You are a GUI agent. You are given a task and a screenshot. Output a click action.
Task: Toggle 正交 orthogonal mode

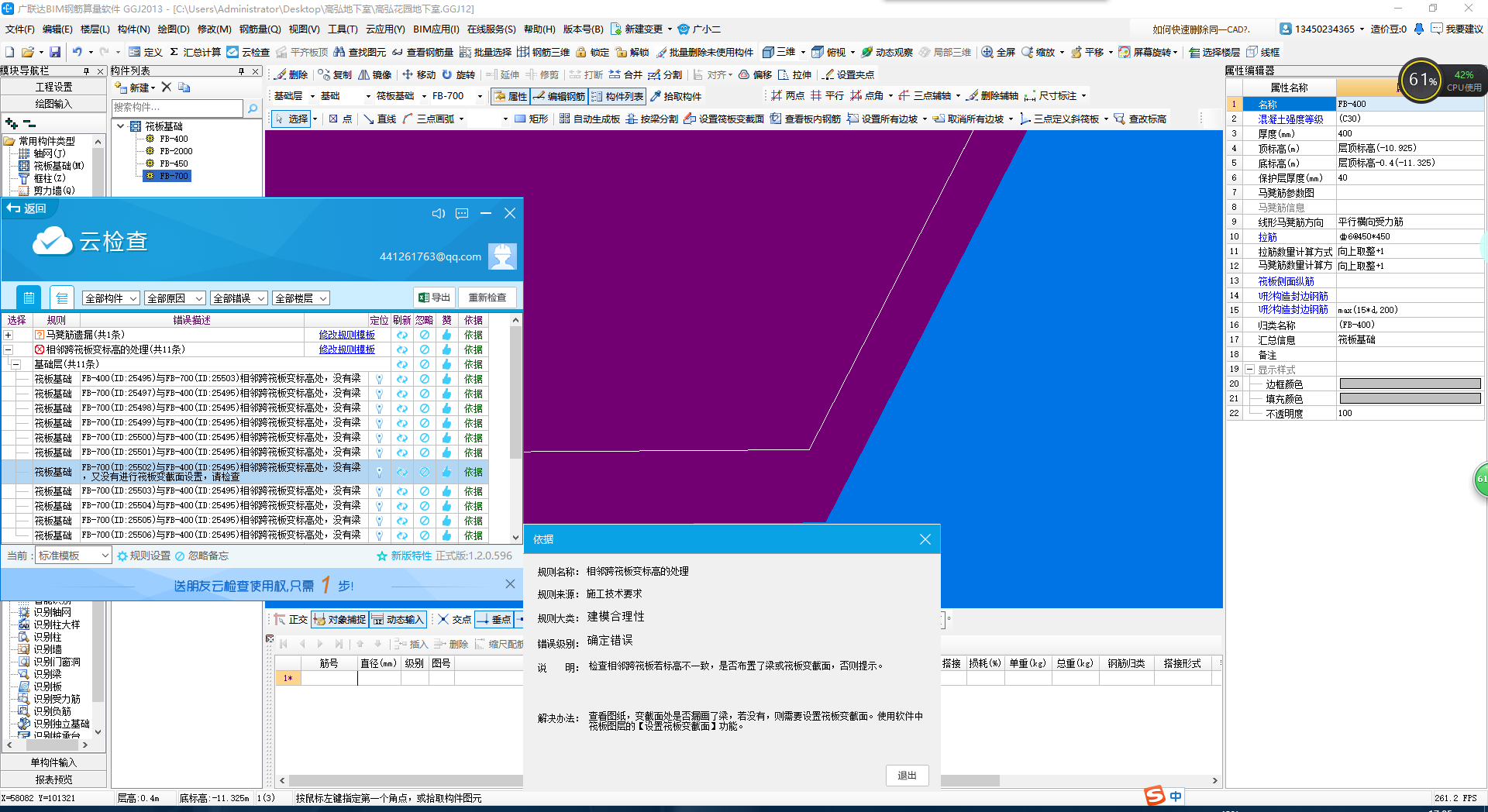click(x=291, y=619)
